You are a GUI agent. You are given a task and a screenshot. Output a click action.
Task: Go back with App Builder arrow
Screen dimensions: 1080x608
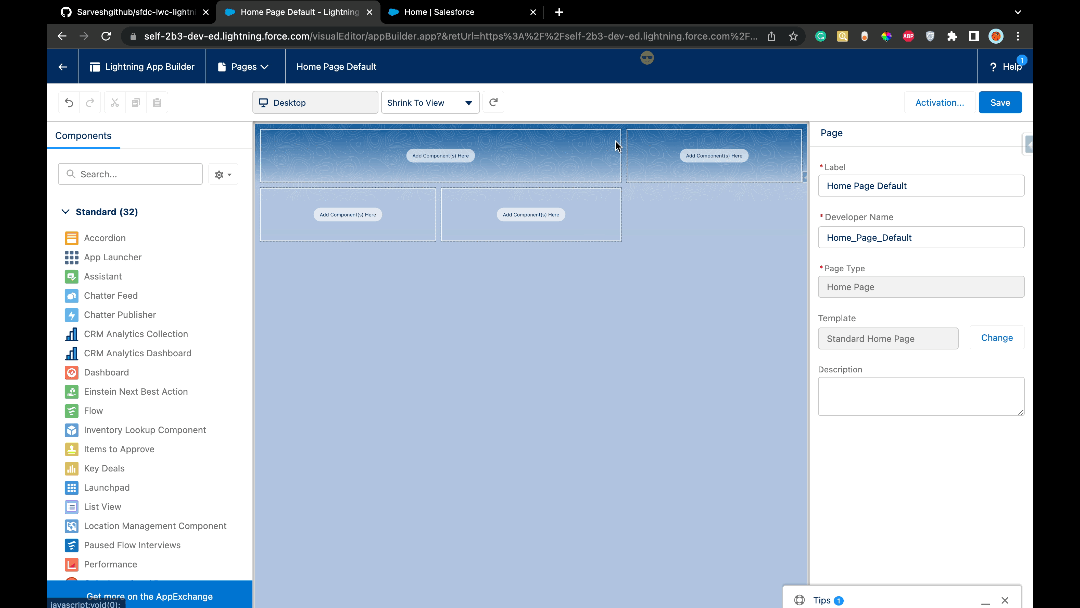tap(63, 67)
